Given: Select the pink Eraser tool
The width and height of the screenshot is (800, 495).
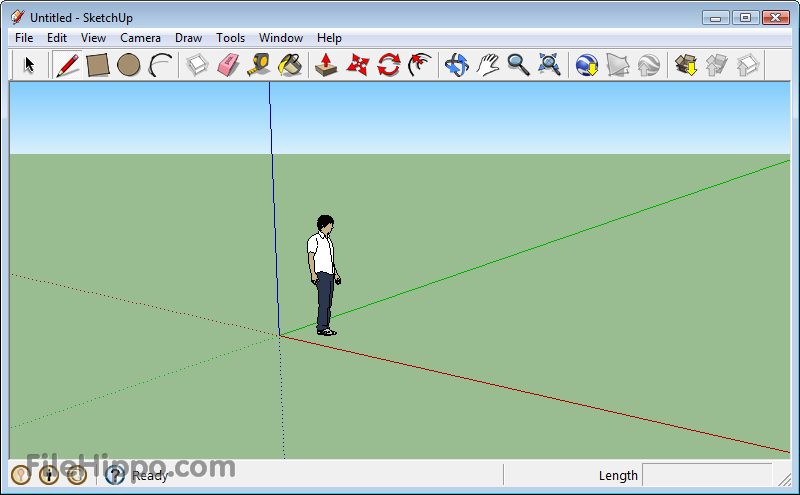Looking at the screenshot, I should click(228, 65).
